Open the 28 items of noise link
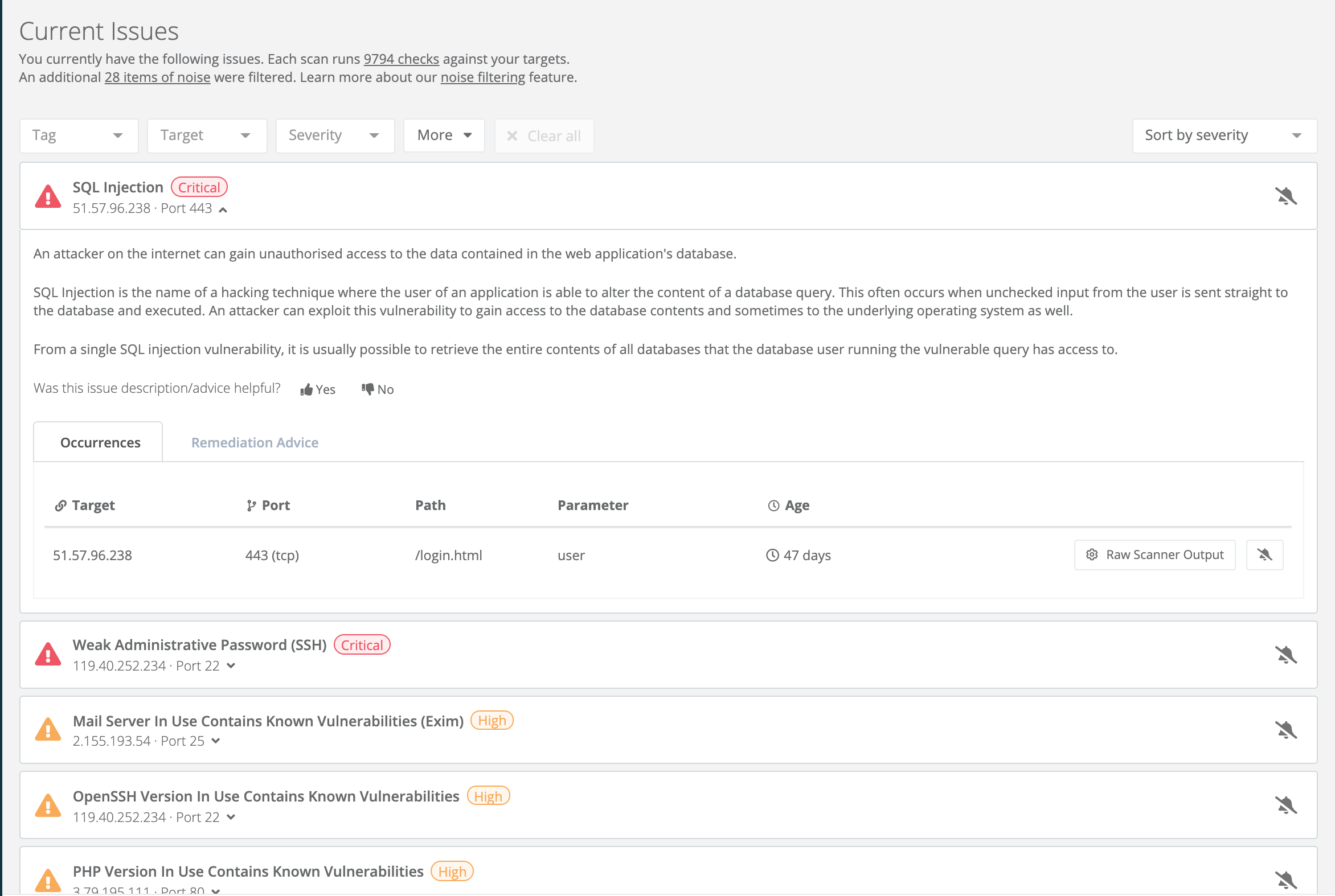 [157, 77]
